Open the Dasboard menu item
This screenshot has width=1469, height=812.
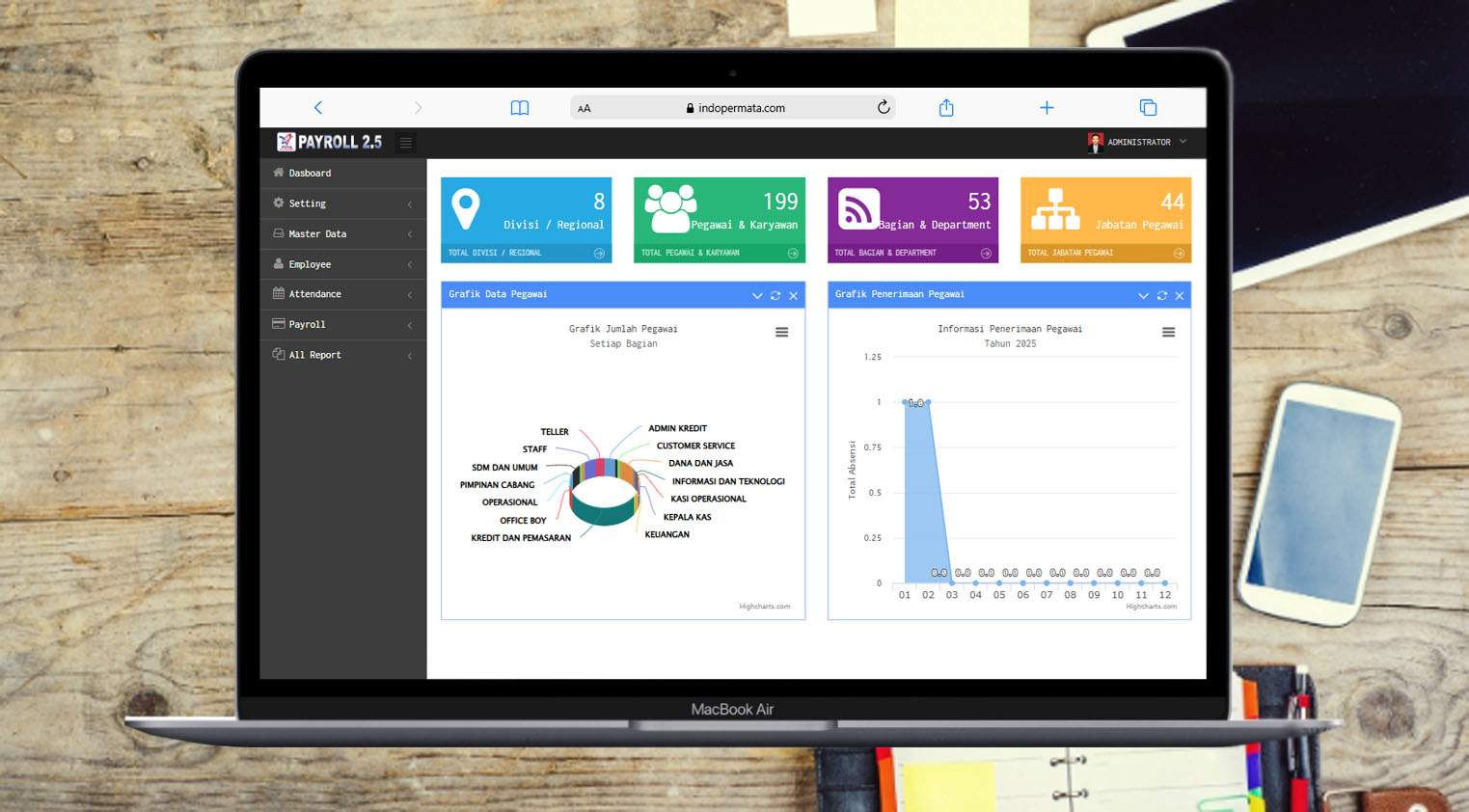point(310,174)
